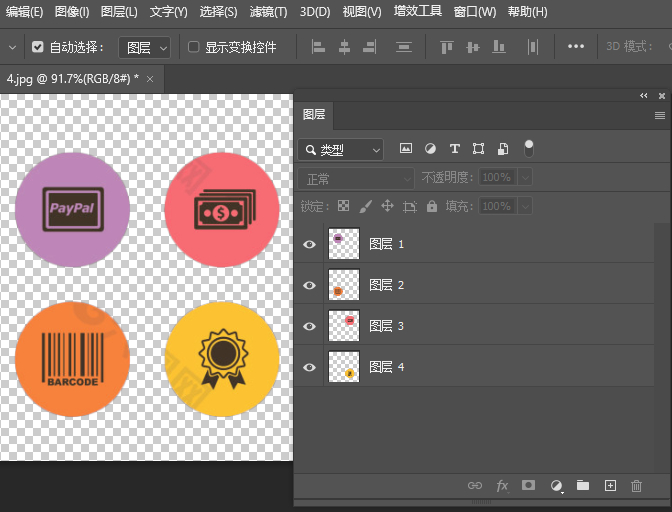Add a layer mask
Screen dimensions: 672x512
click(x=529, y=486)
